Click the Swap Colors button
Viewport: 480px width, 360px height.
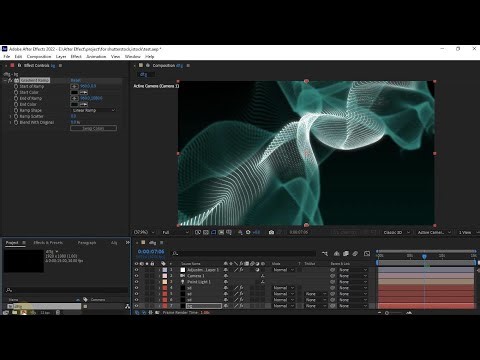[x=93, y=128]
